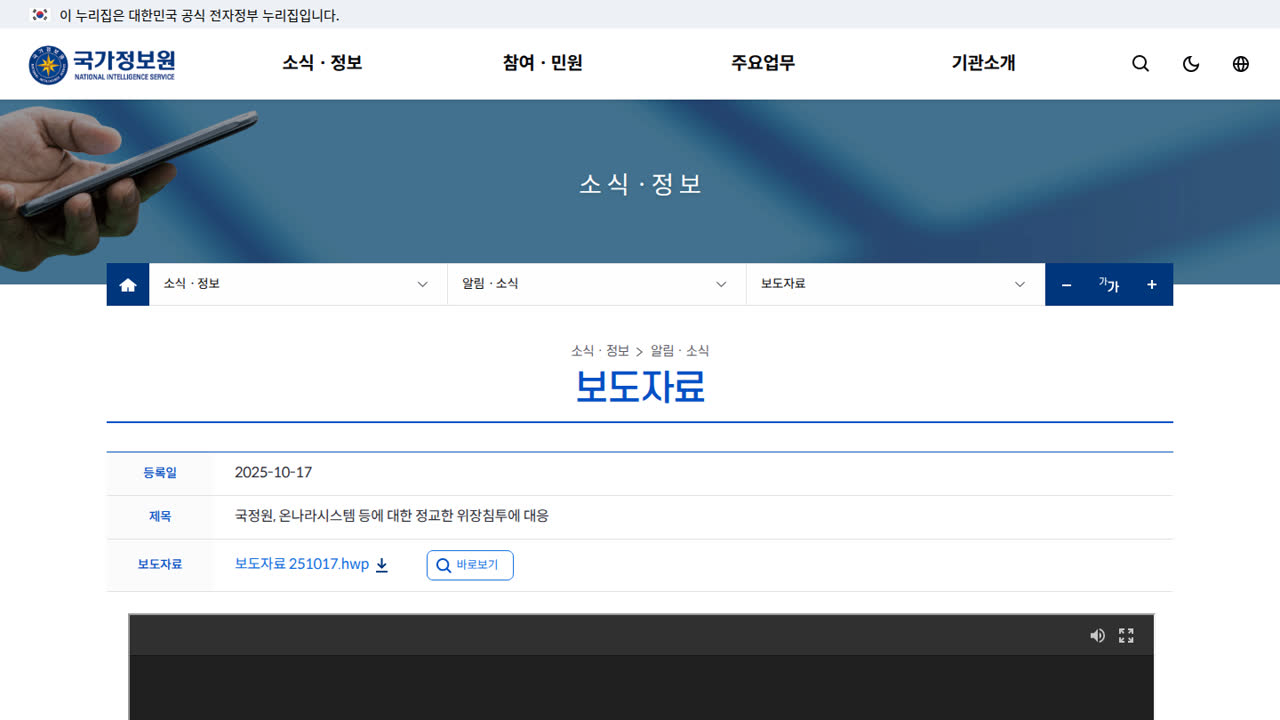The height and width of the screenshot is (720, 1280).
Task: Open the site search magnifier icon
Action: 1140,64
